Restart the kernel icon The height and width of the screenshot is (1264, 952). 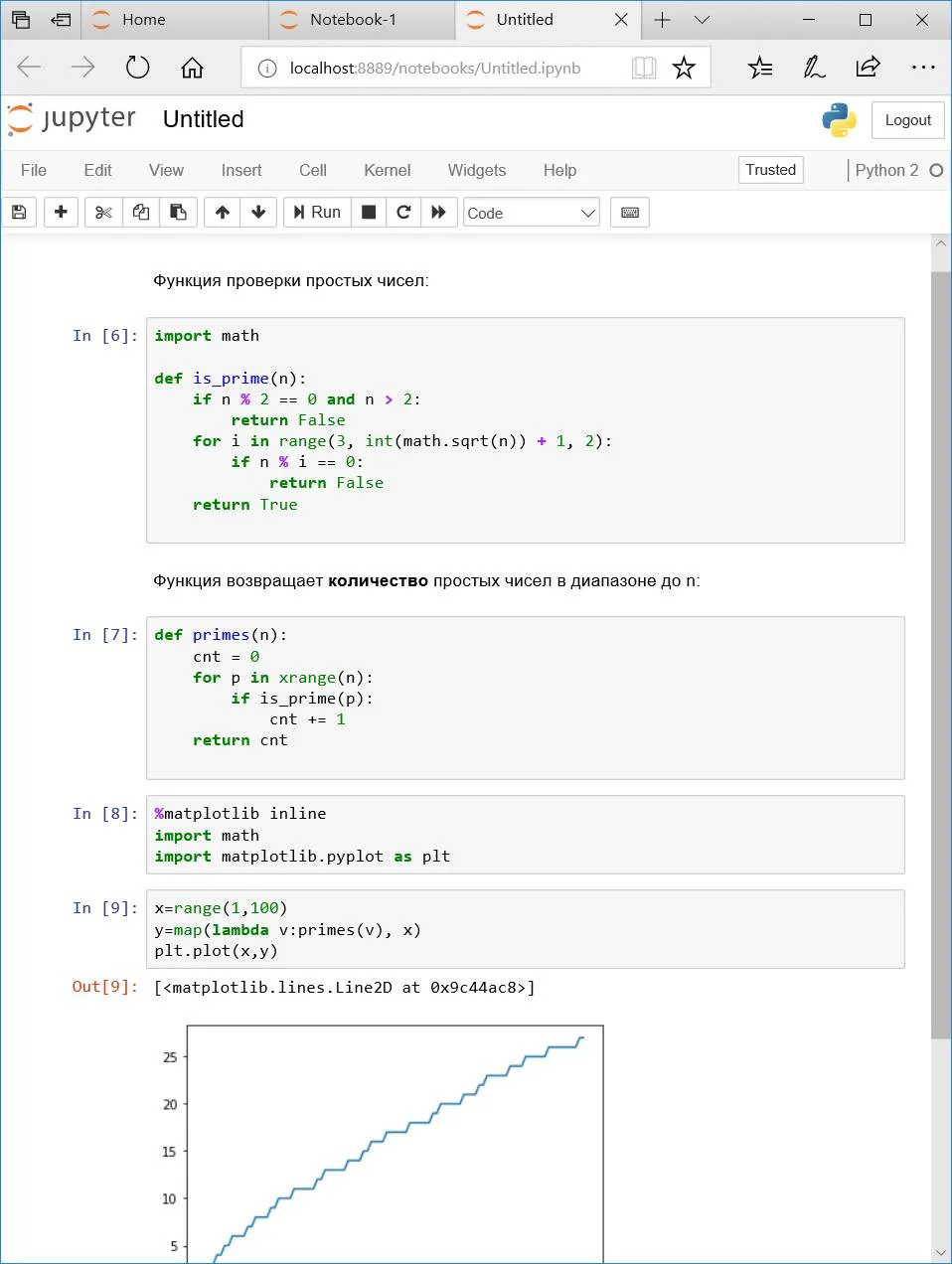pos(403,212)
